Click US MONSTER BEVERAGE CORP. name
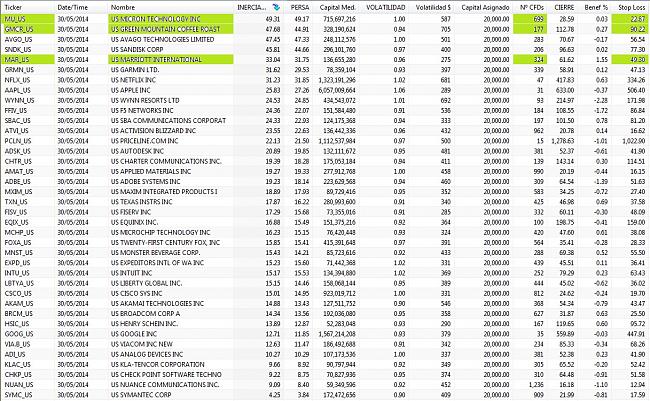This screenshot has width=650, height=401. [155, 253]
